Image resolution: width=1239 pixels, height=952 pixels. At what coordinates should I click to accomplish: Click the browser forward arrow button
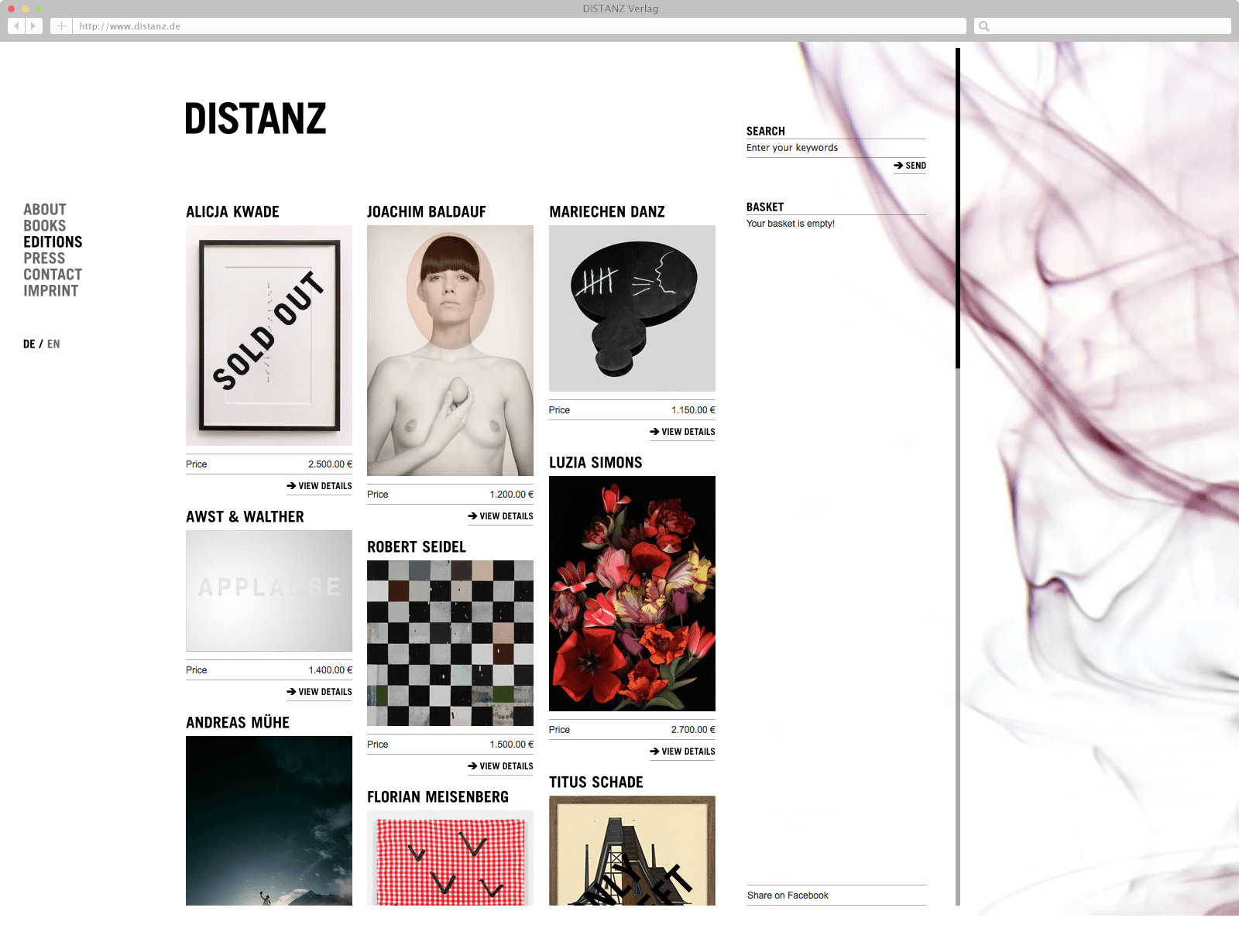coord(33,26)
